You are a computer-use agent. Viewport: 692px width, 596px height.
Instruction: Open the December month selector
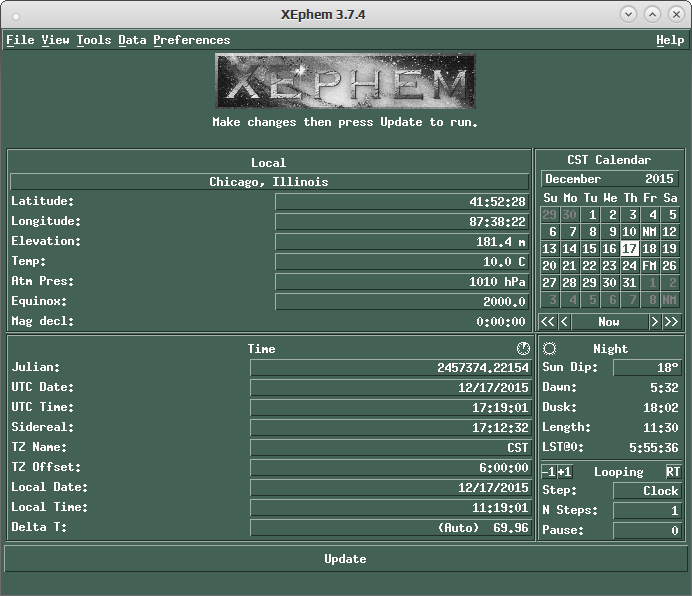coord(573,179)
